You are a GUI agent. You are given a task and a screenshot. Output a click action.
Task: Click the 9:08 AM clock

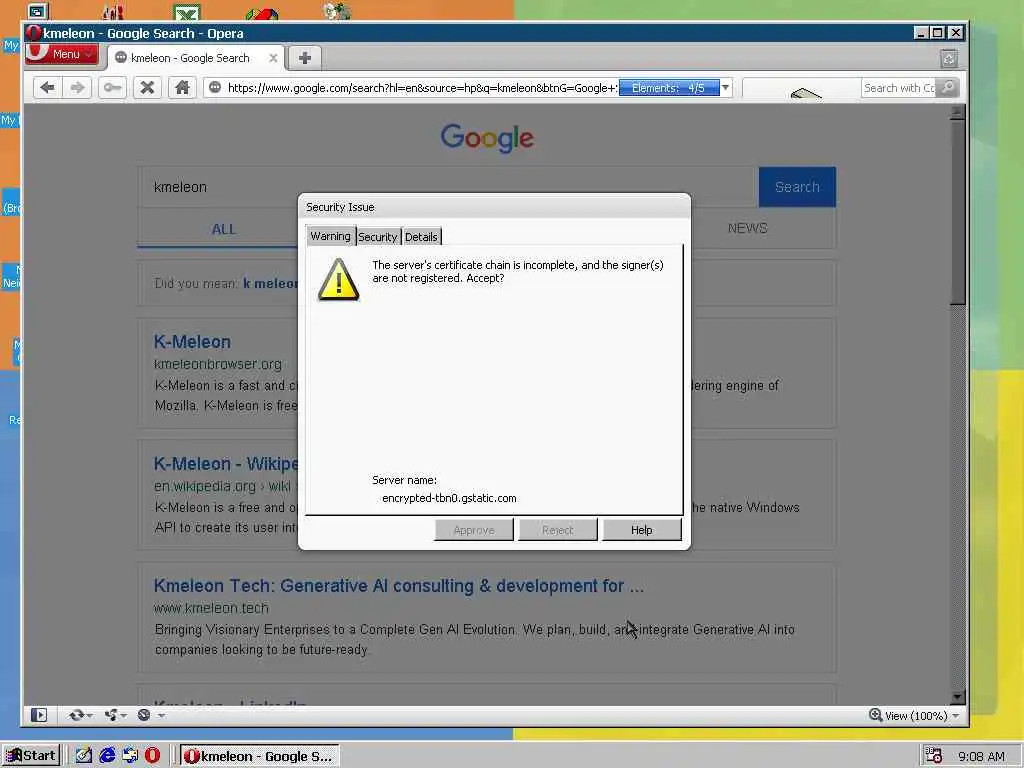tap(981, 756)
